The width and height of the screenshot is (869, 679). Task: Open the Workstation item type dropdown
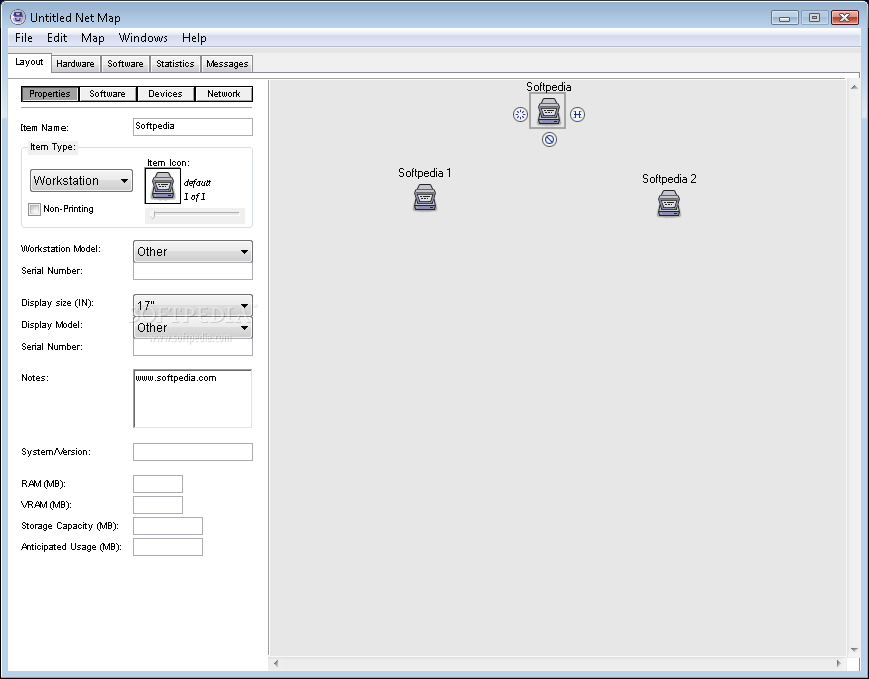pos(81,181)
